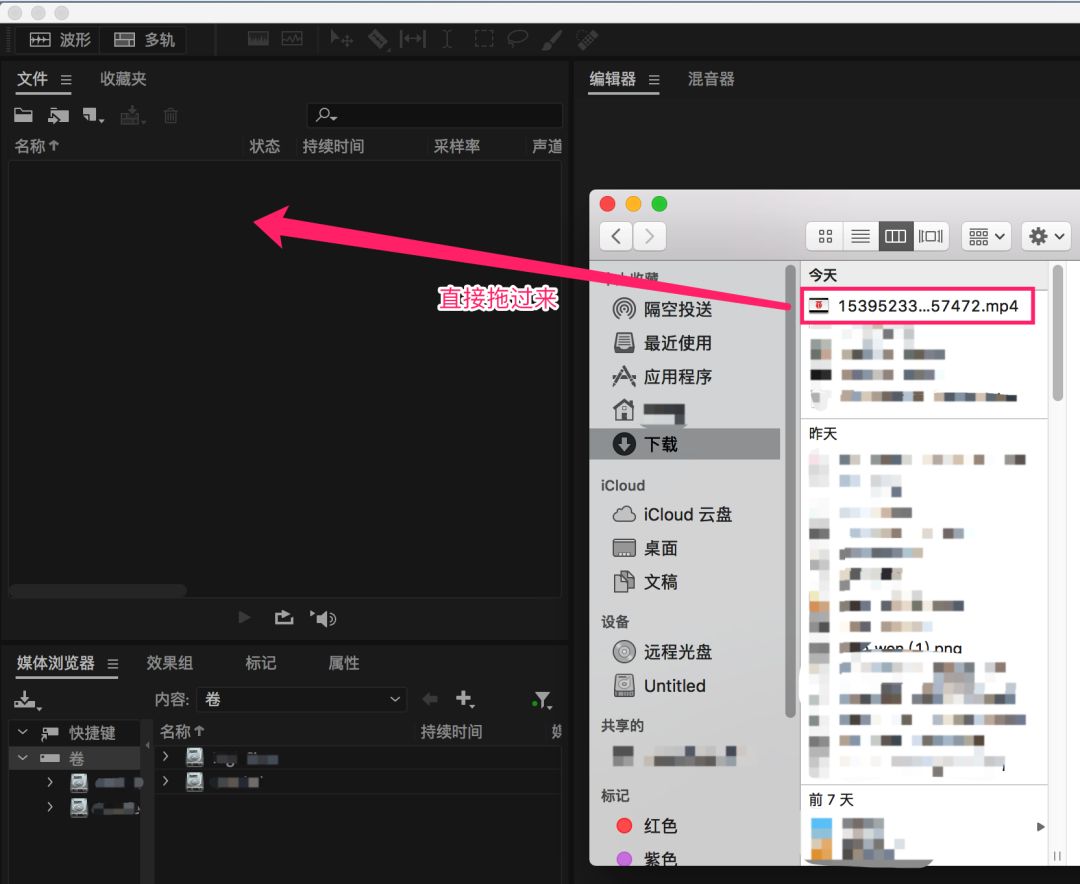Open the 文件 panel menu icon
Viewport: 1080px width, 884px height.
click(x=65, y=80)
